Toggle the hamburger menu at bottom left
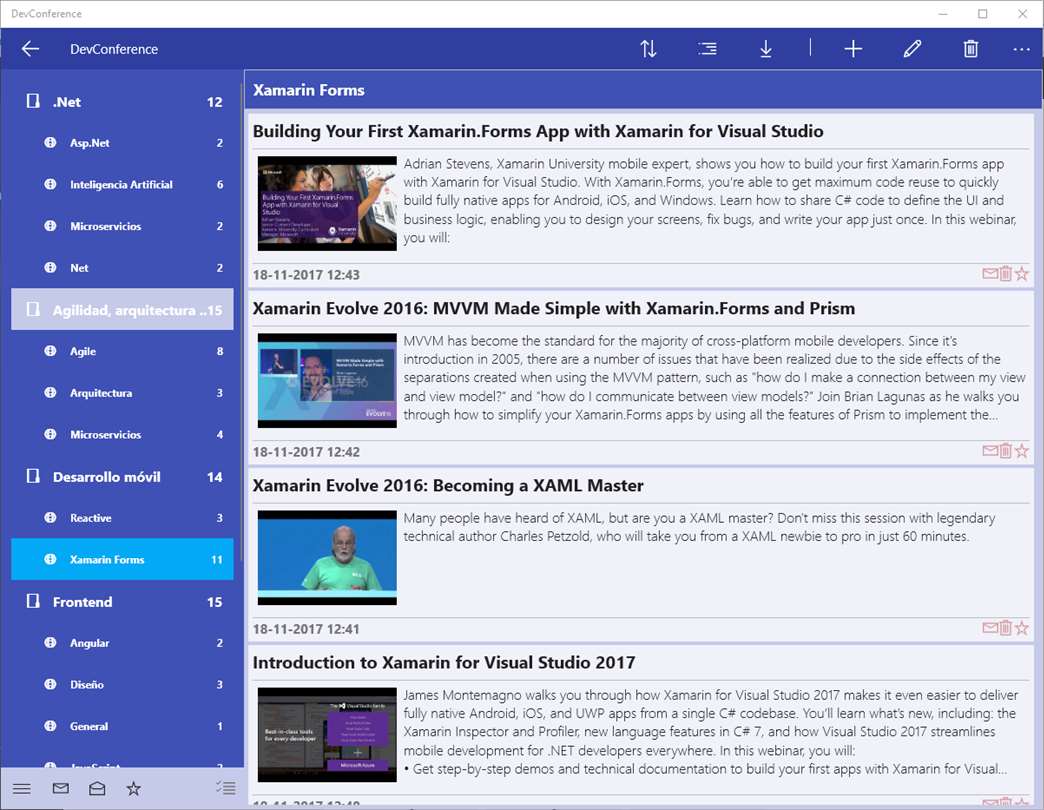1044x810 pixels. [x=22, y=789]
